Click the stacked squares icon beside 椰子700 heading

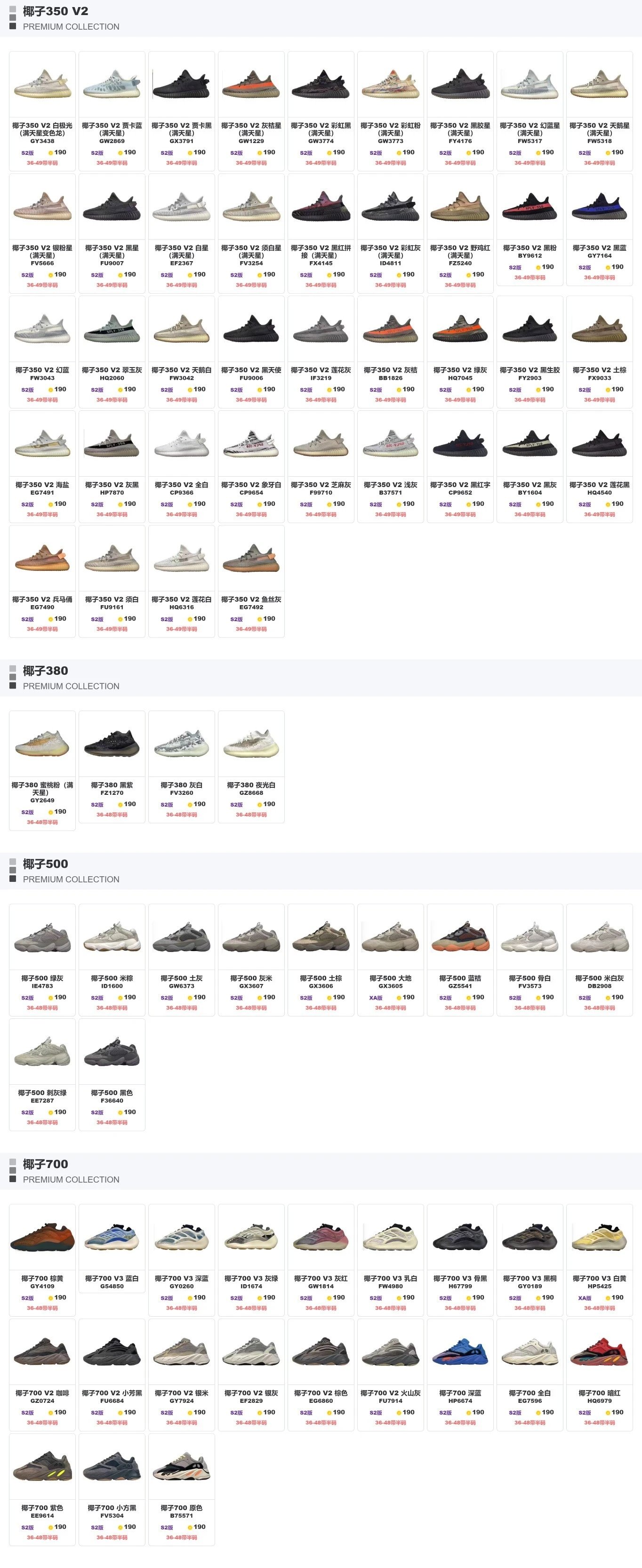[x=13, y=1170]
